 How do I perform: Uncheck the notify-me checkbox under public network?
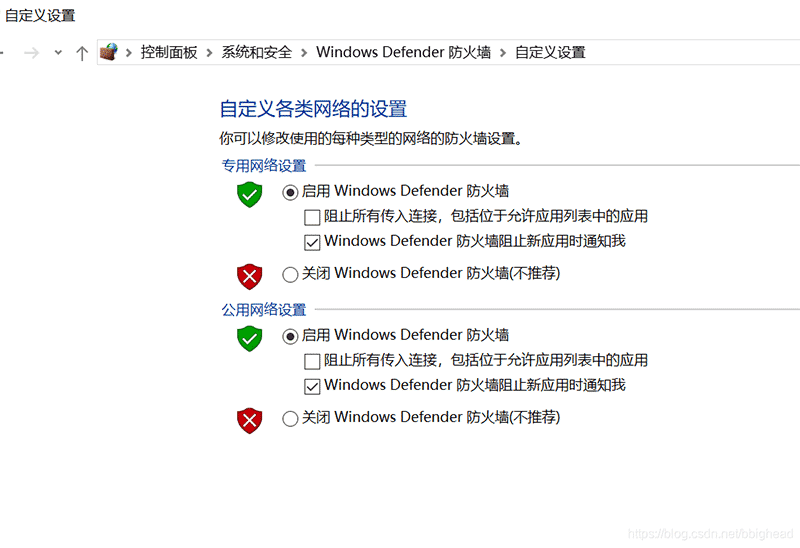pyautogui.click(x=312, y=386)
